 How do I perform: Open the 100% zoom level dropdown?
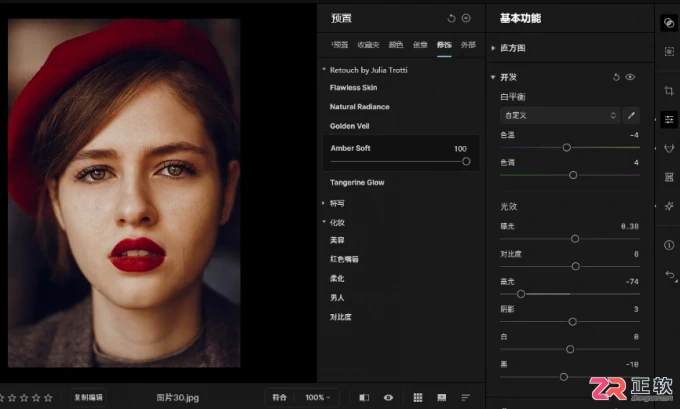click(317, 397)
